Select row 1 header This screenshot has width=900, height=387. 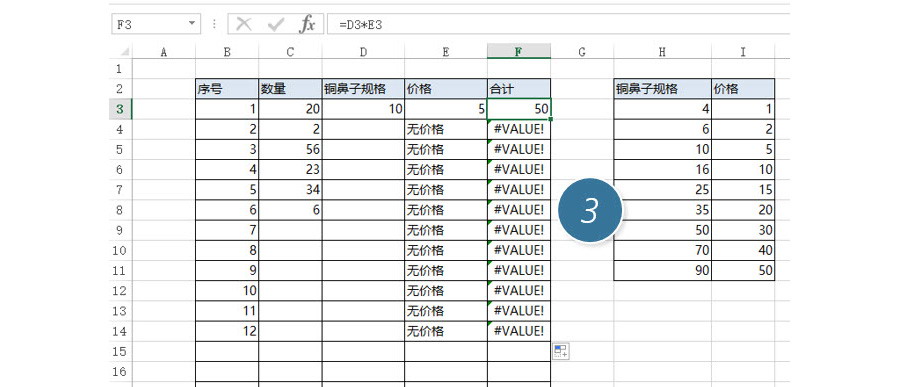click(x=120, y=69)
